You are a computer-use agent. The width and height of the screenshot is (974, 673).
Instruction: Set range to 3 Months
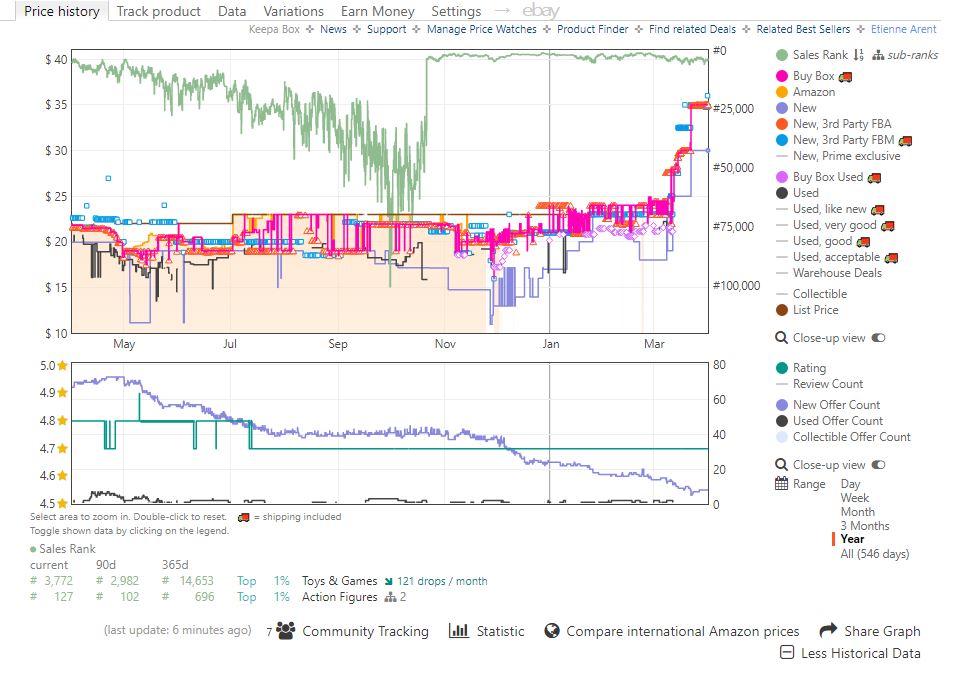(865, 526)
